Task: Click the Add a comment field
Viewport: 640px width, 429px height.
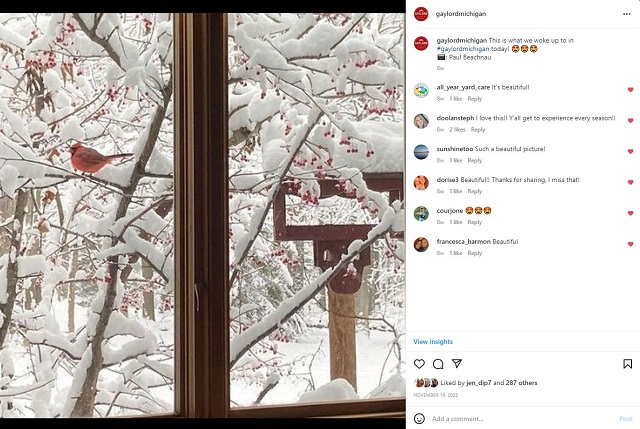Action: pos(522,418)
